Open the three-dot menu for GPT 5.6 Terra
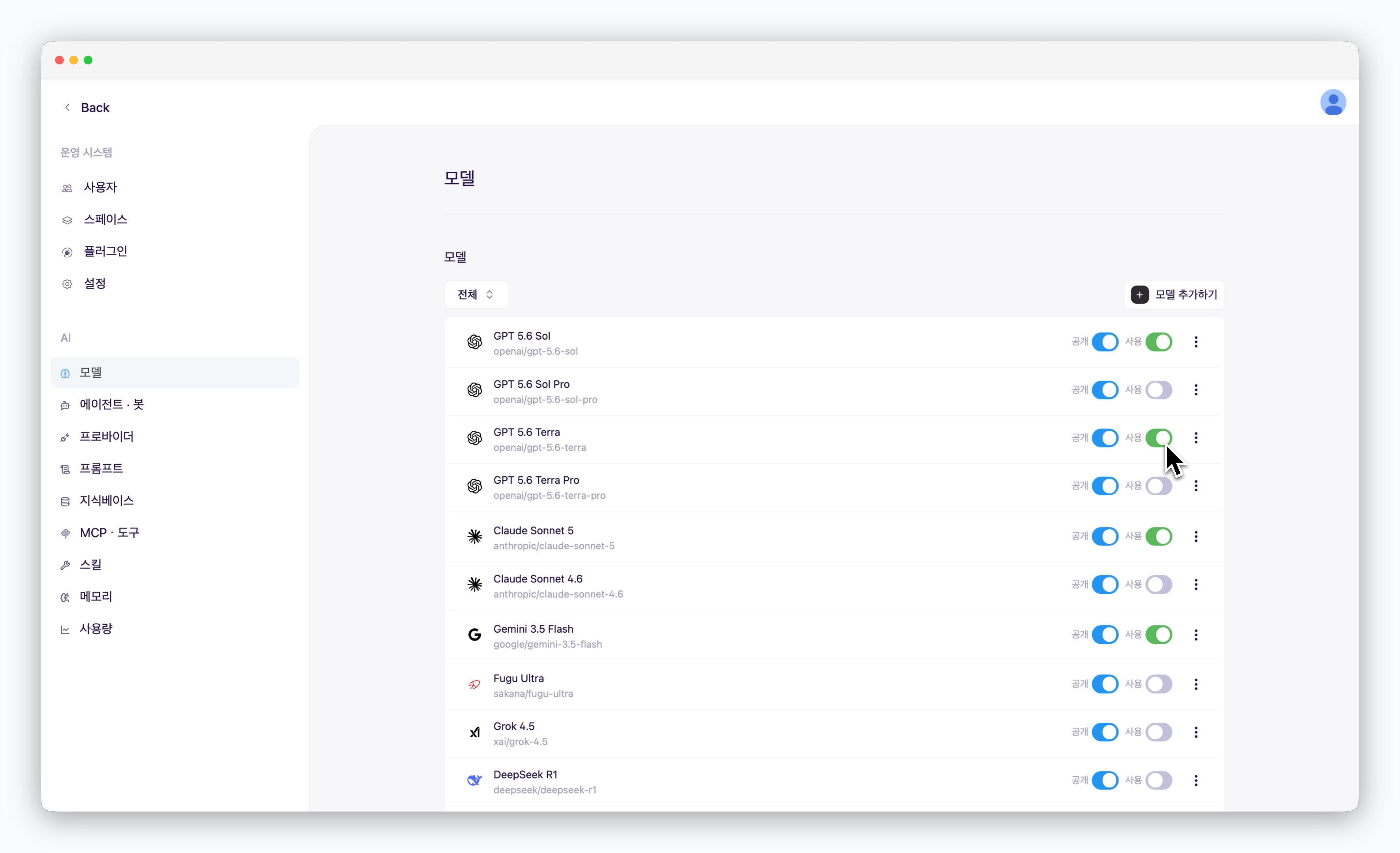 pos(1195,438)
